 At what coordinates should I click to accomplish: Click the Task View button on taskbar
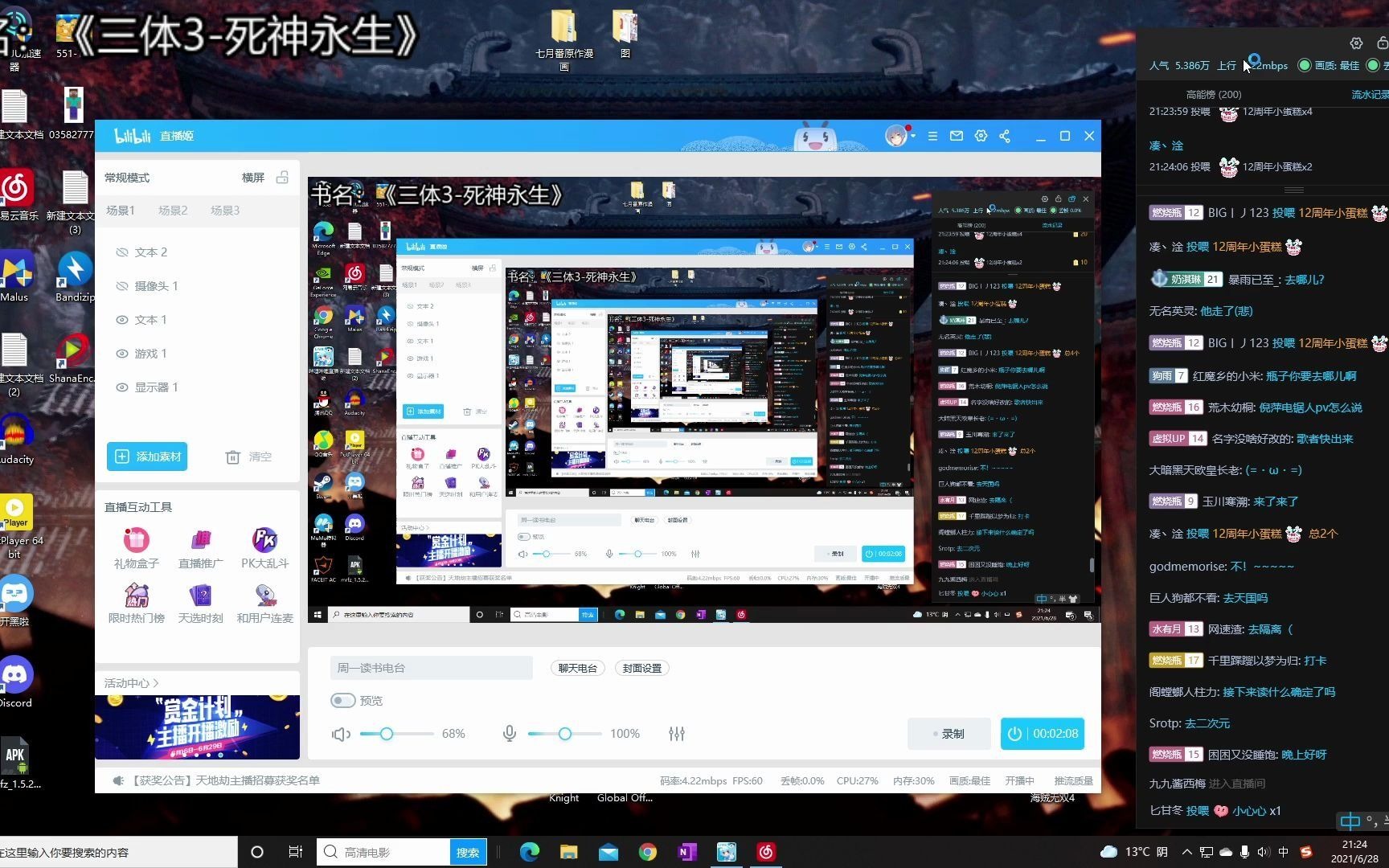click(x=295, y=852)
